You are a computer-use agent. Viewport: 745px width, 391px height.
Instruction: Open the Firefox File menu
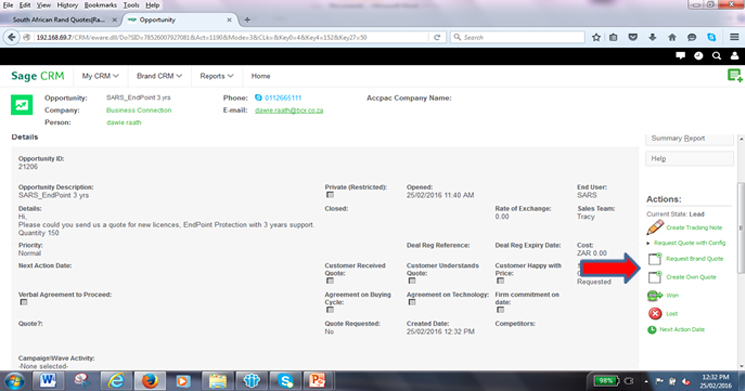(x=8, y=5)
